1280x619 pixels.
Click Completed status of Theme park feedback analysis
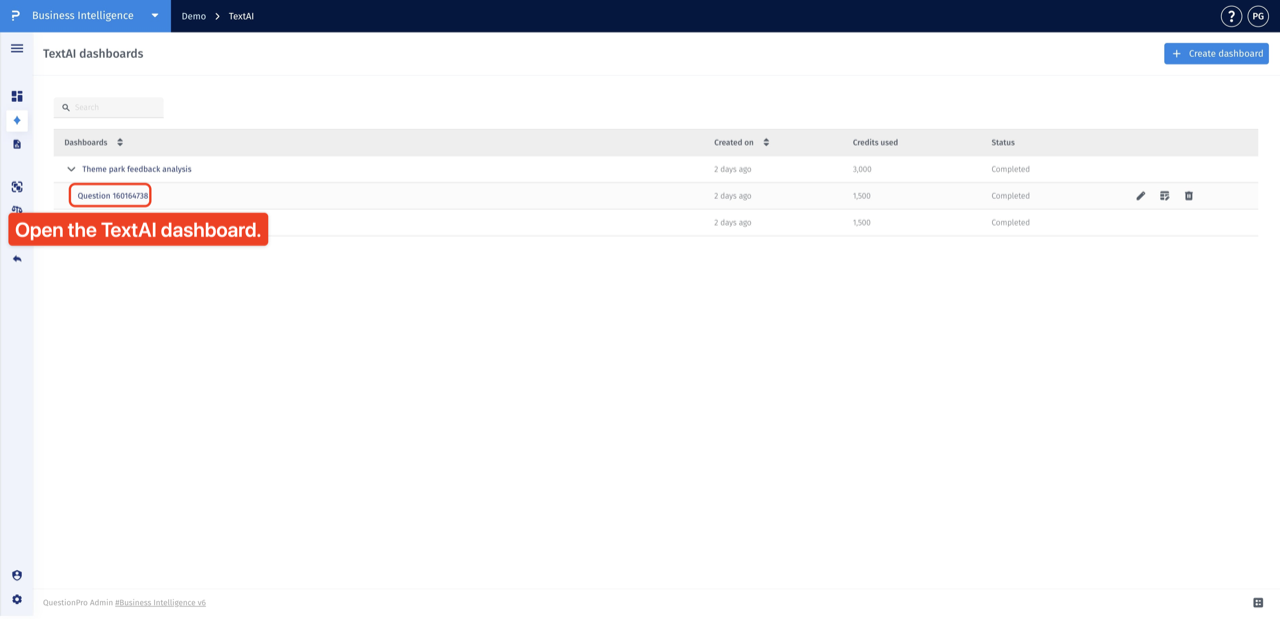[1011, 170]
